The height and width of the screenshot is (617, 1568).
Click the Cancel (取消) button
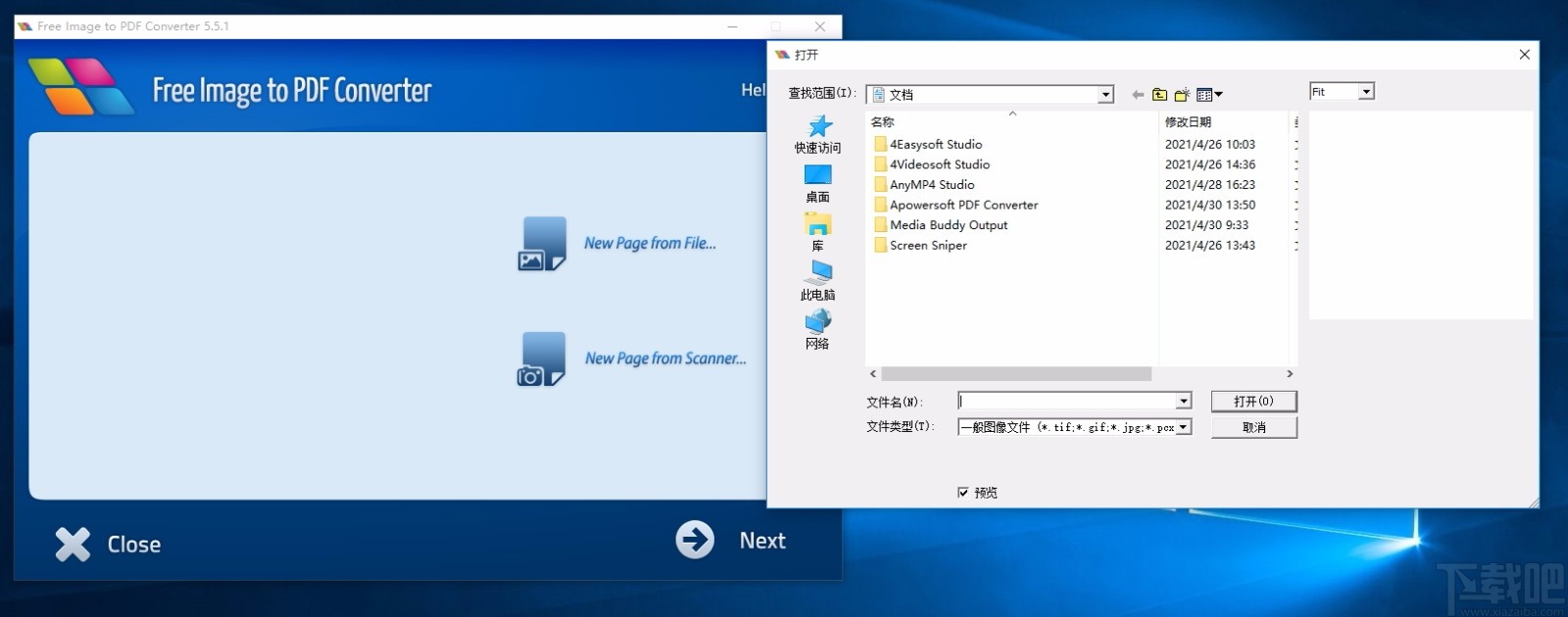point(1253,428)
